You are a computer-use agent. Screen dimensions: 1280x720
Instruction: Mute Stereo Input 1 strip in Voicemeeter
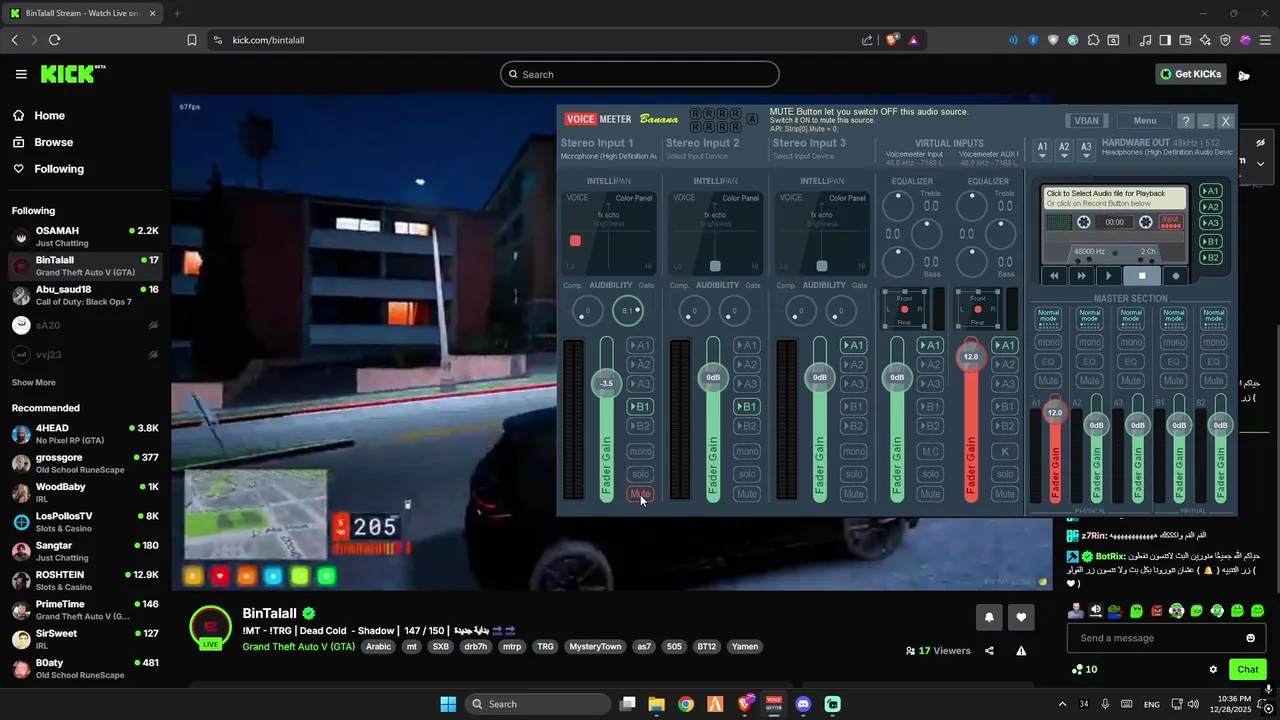tap(640, 494)
